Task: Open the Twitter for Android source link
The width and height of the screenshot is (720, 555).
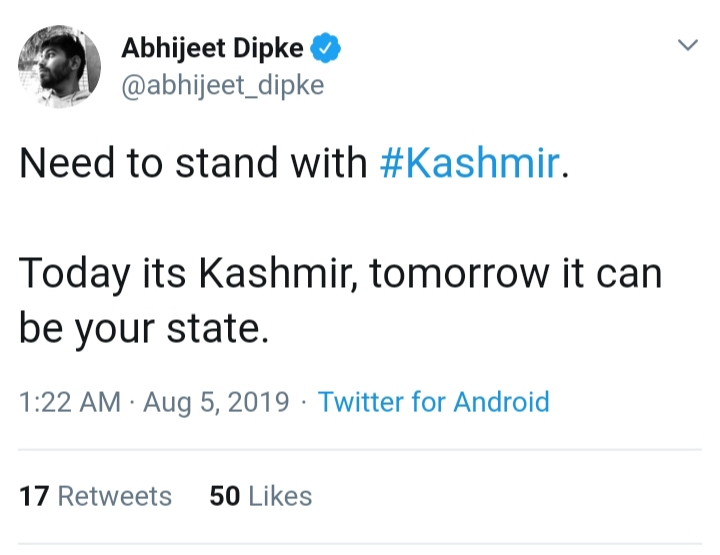Action: pyautogui.click(x=433, y=402)
